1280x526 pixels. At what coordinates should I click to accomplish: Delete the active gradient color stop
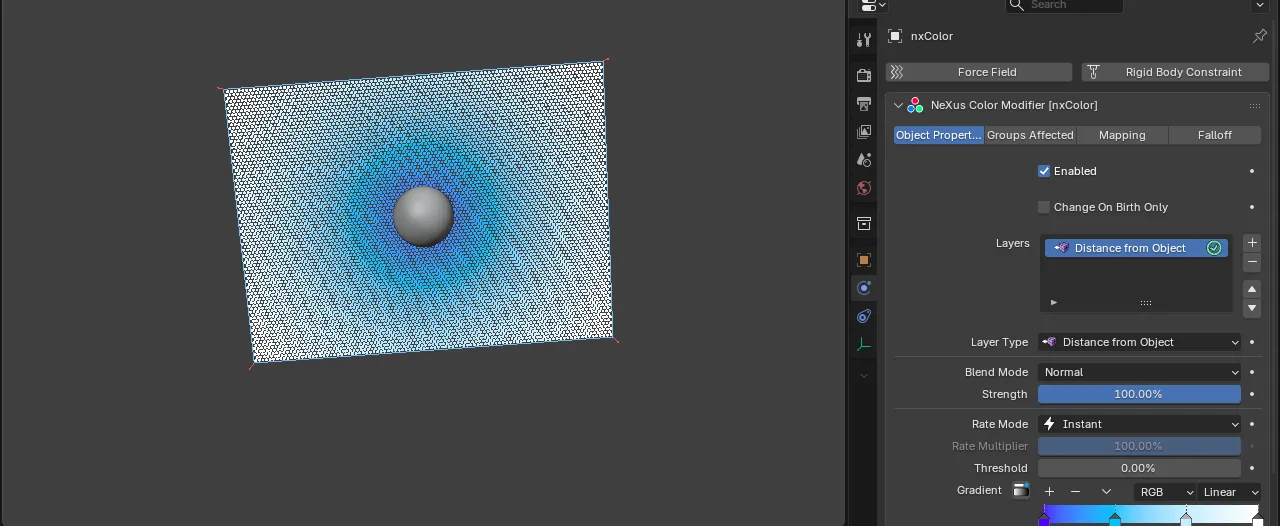click(1075, 492)
